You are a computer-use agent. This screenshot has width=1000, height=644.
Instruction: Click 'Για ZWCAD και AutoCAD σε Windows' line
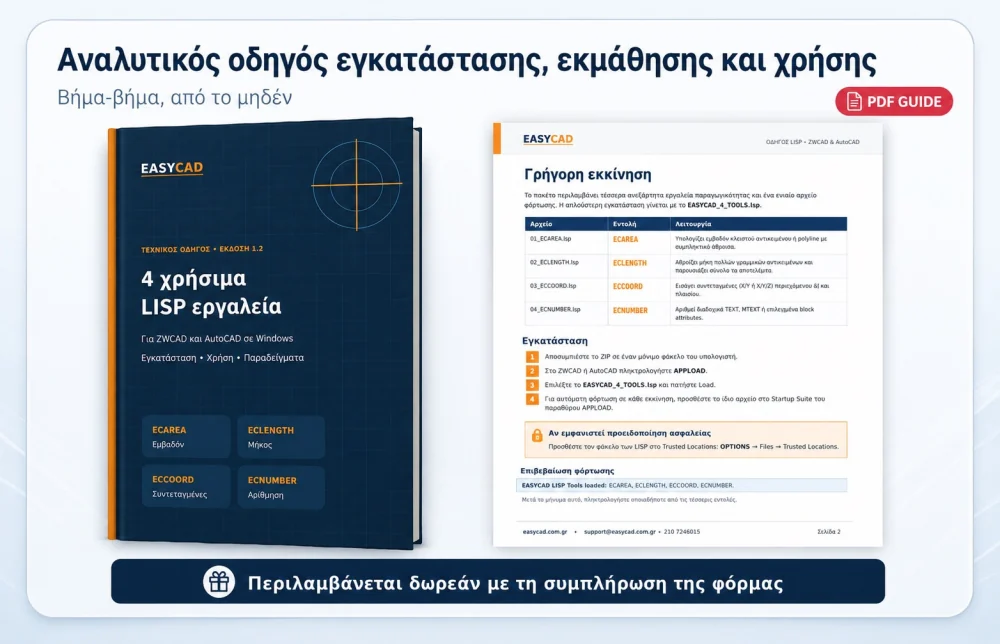217,339
